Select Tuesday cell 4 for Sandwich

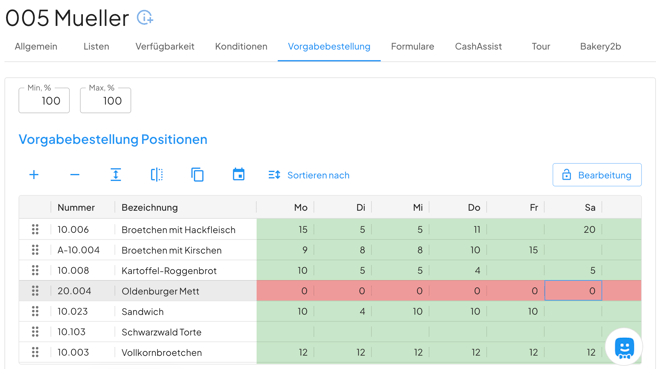coord(343,311)
